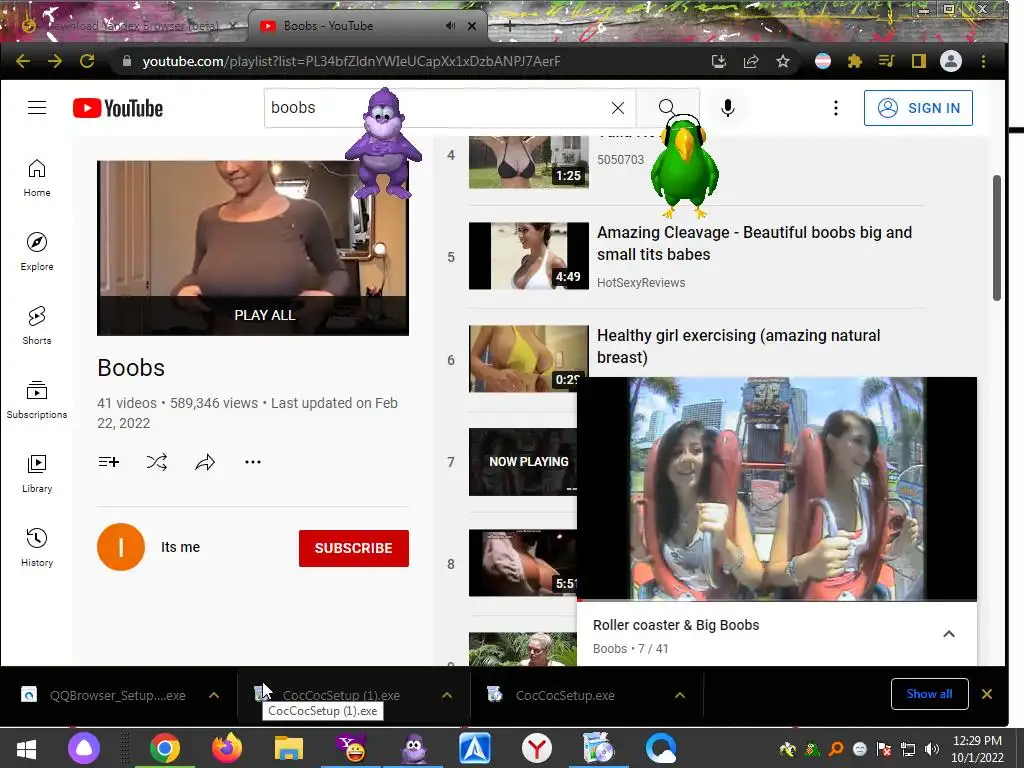Open the HotSexyReviews channel link

641,283
